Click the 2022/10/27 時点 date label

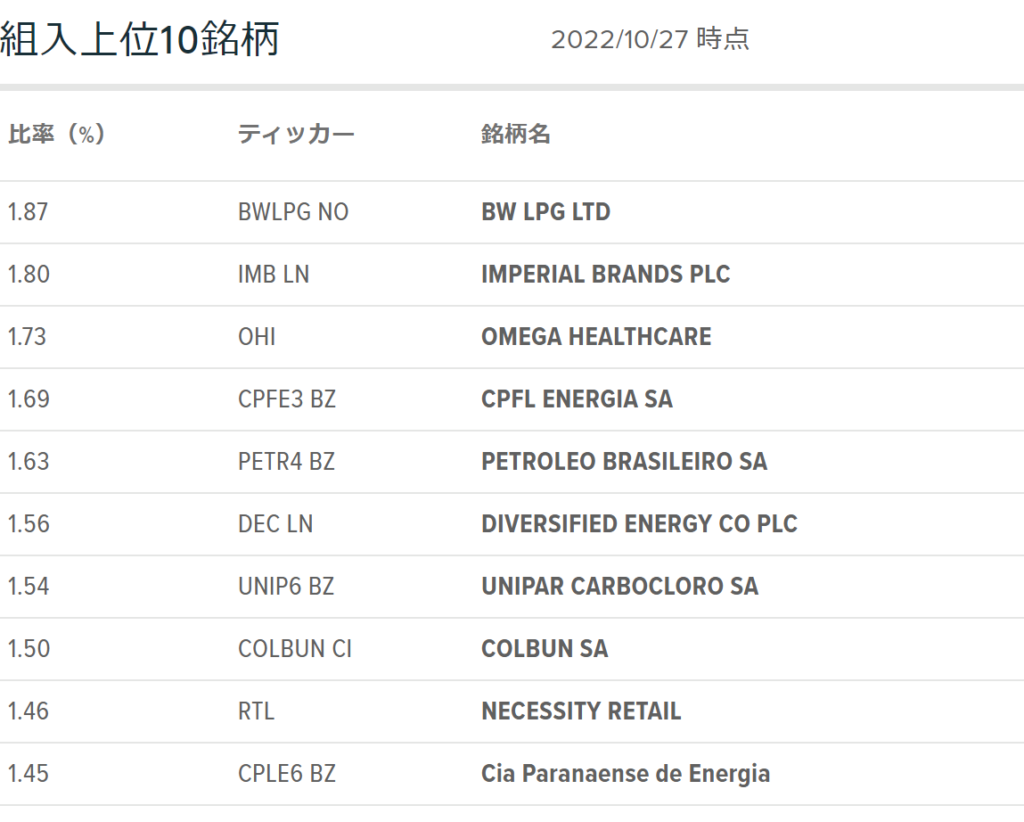pyautogui.click(x=650, y=40)
